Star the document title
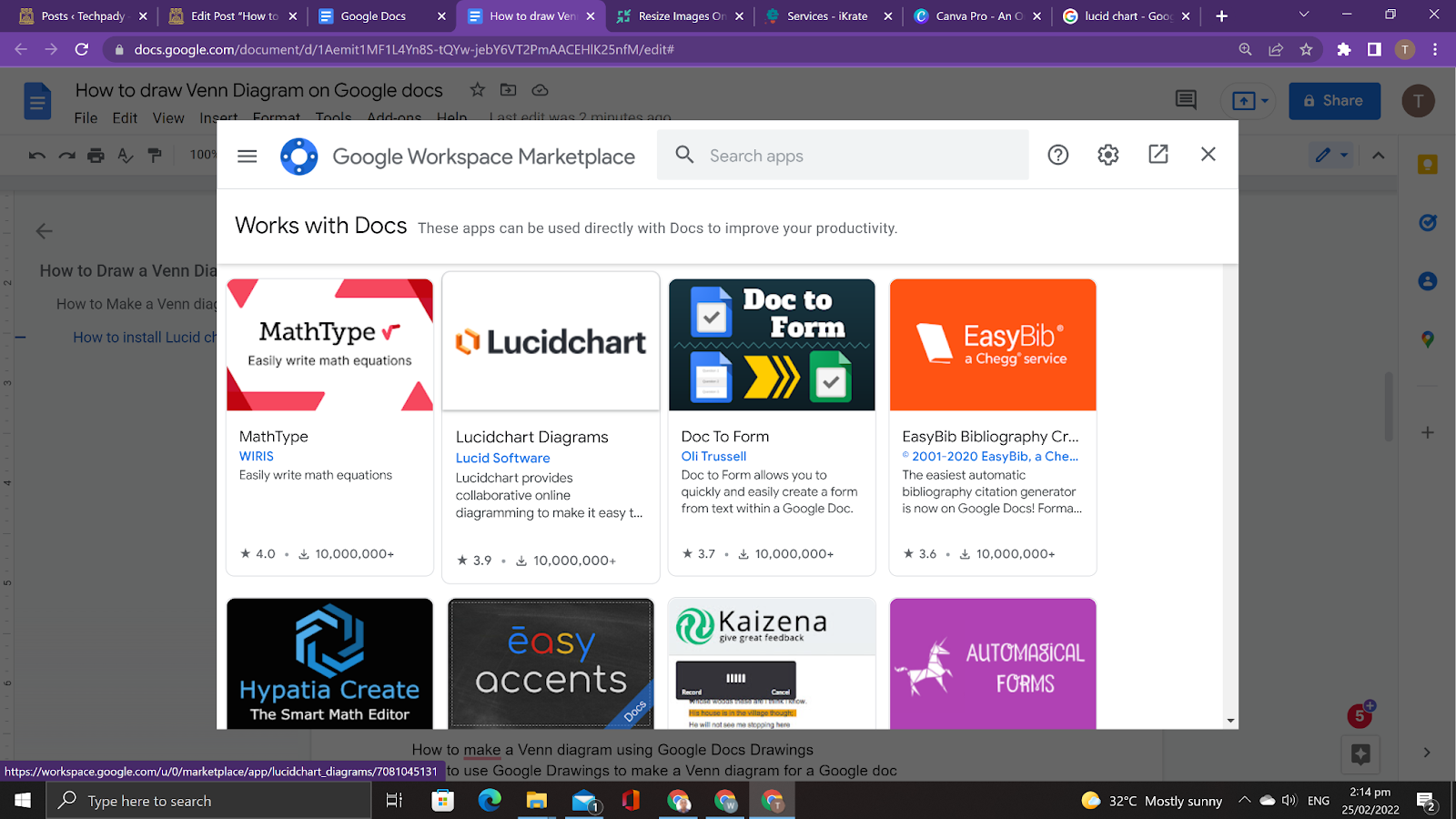Image resolution: width=1456 pixels, height=819 pixels. point(477,89)
